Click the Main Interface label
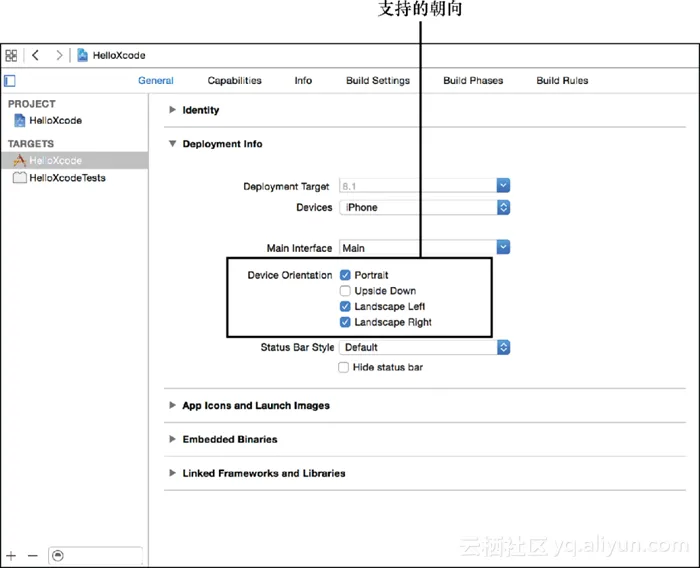This screenshot has width=700, height=568. tap(299, 248)
